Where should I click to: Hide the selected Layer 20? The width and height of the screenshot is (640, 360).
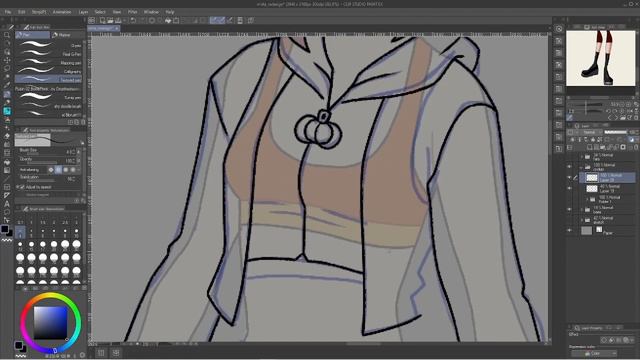(x=569, y=177)
